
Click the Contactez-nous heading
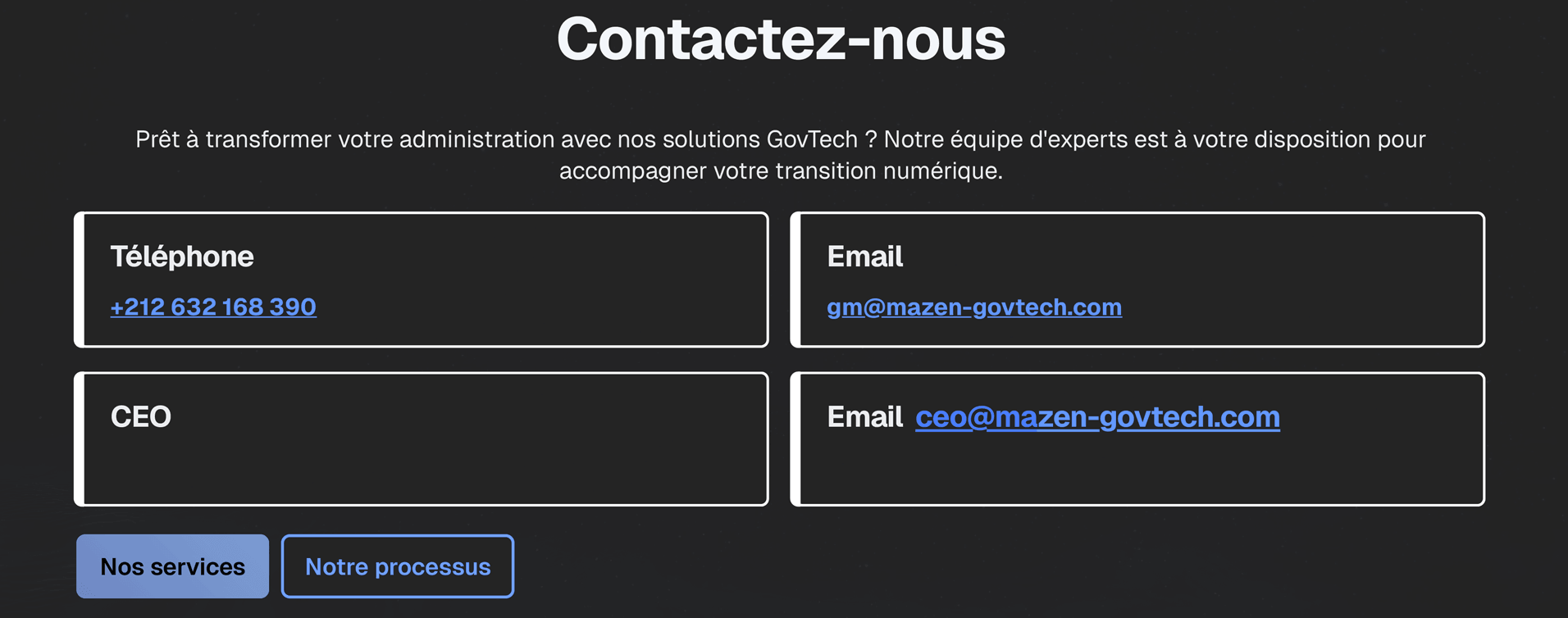pyautogui.click(x=781, y=39)
